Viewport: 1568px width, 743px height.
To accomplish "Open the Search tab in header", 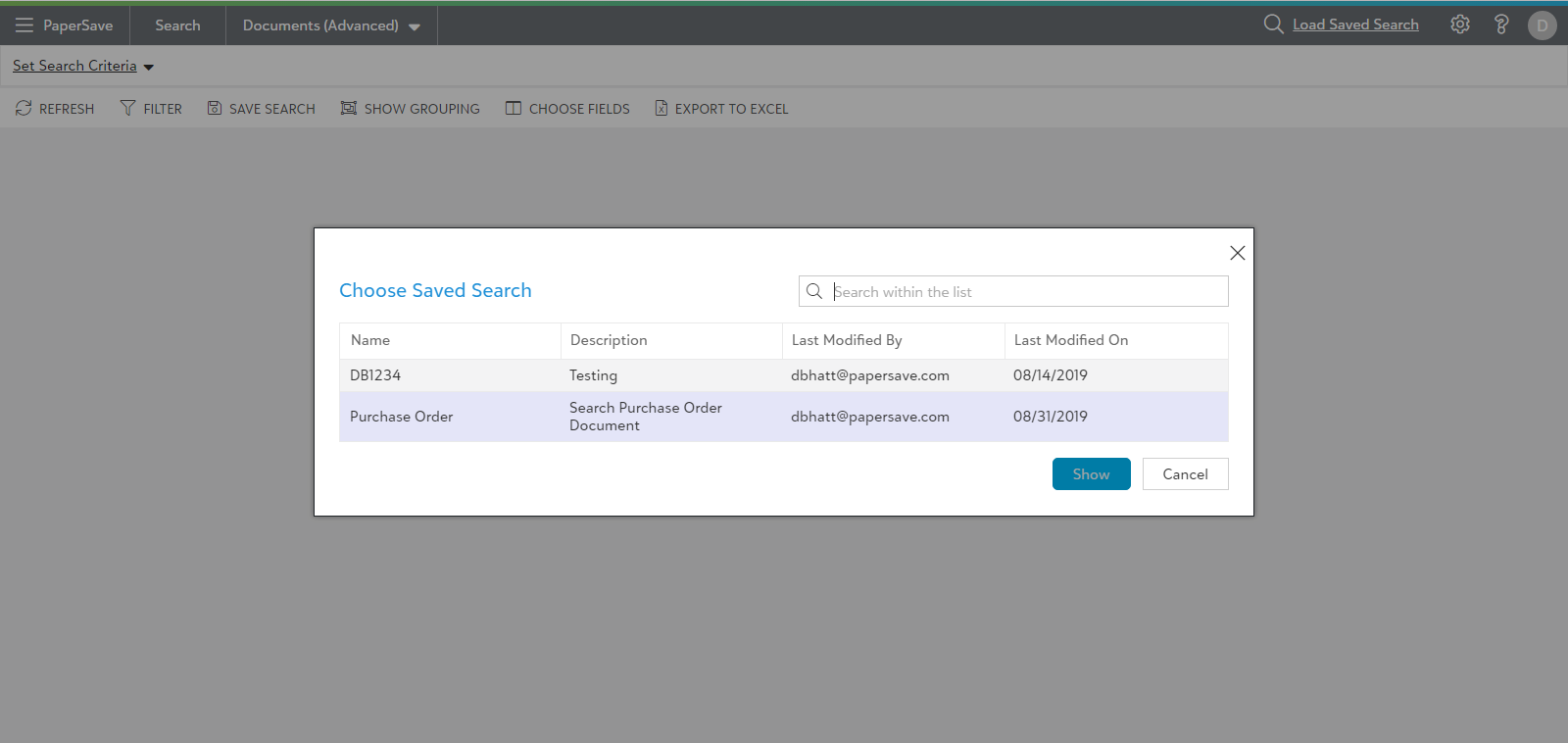I will click(177, 25).
